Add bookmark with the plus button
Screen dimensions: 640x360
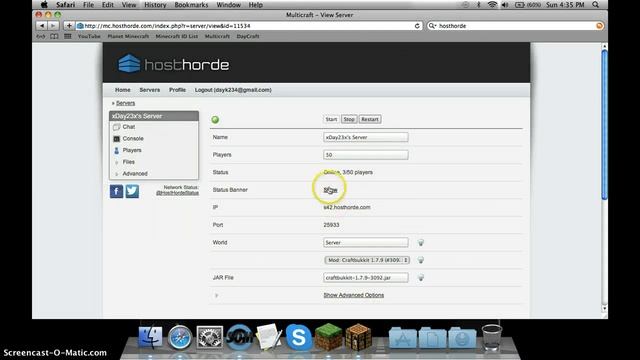tap(69, 26)
